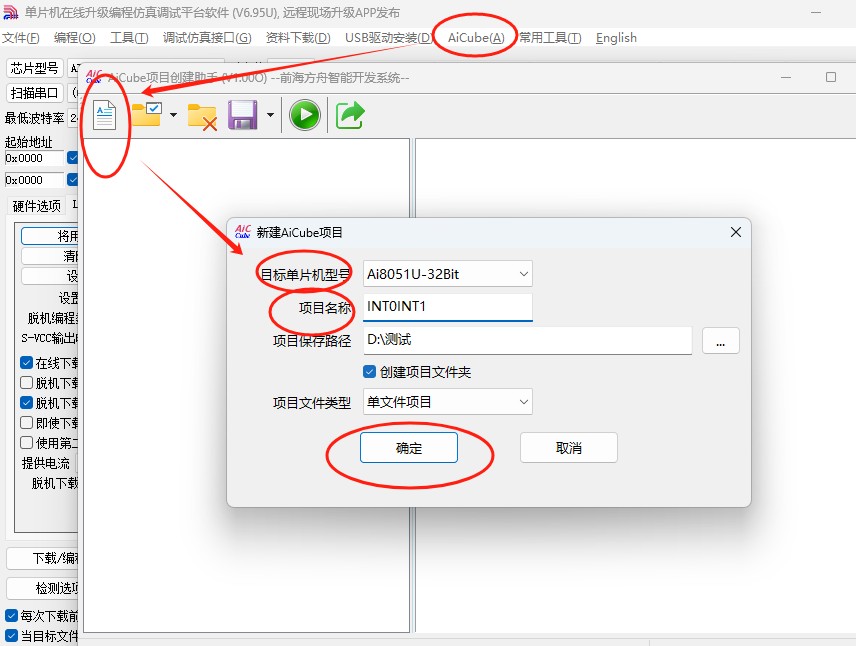Viewport: 856px width, 646px height.
Task: Click the 下载/编程 button
Action: [x=43, y=558]
